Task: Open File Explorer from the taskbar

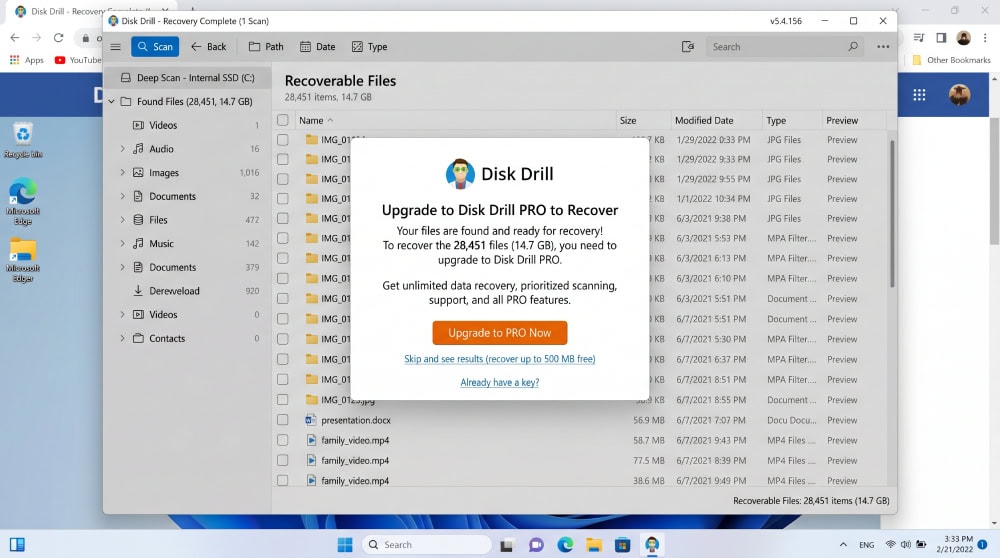Action: pyautogui.click(x=594, y=545)
